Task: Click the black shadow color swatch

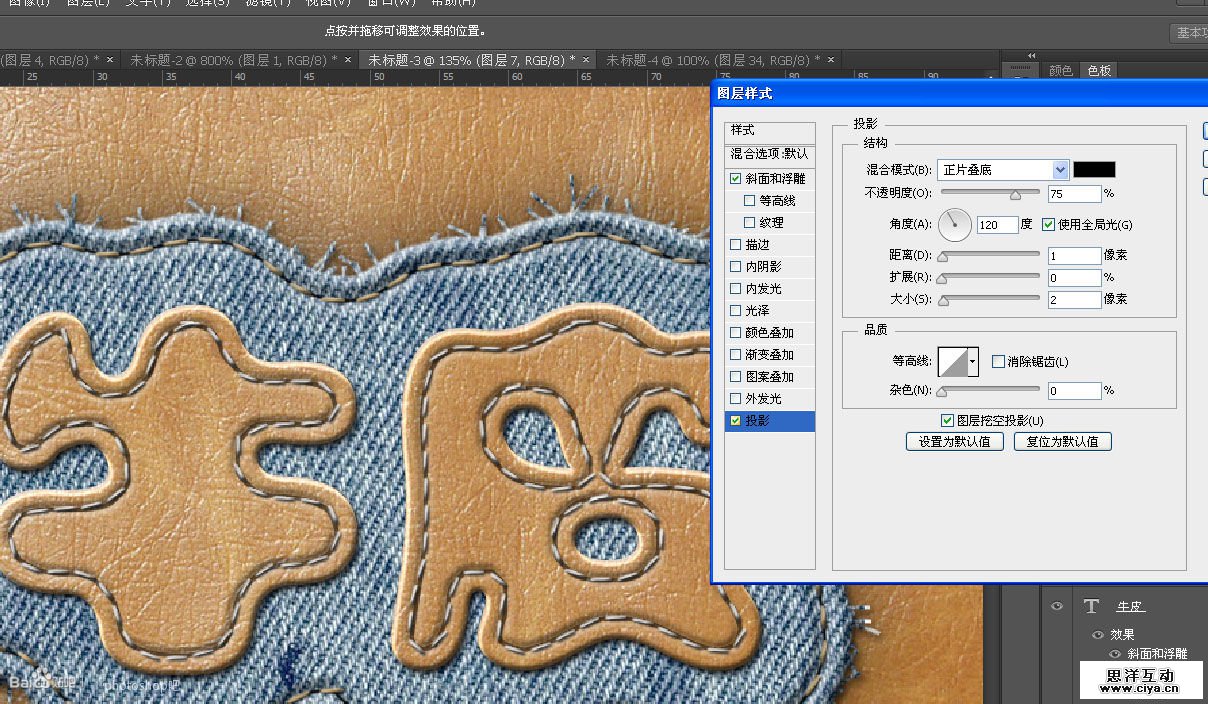Action: coord(1094,170)
